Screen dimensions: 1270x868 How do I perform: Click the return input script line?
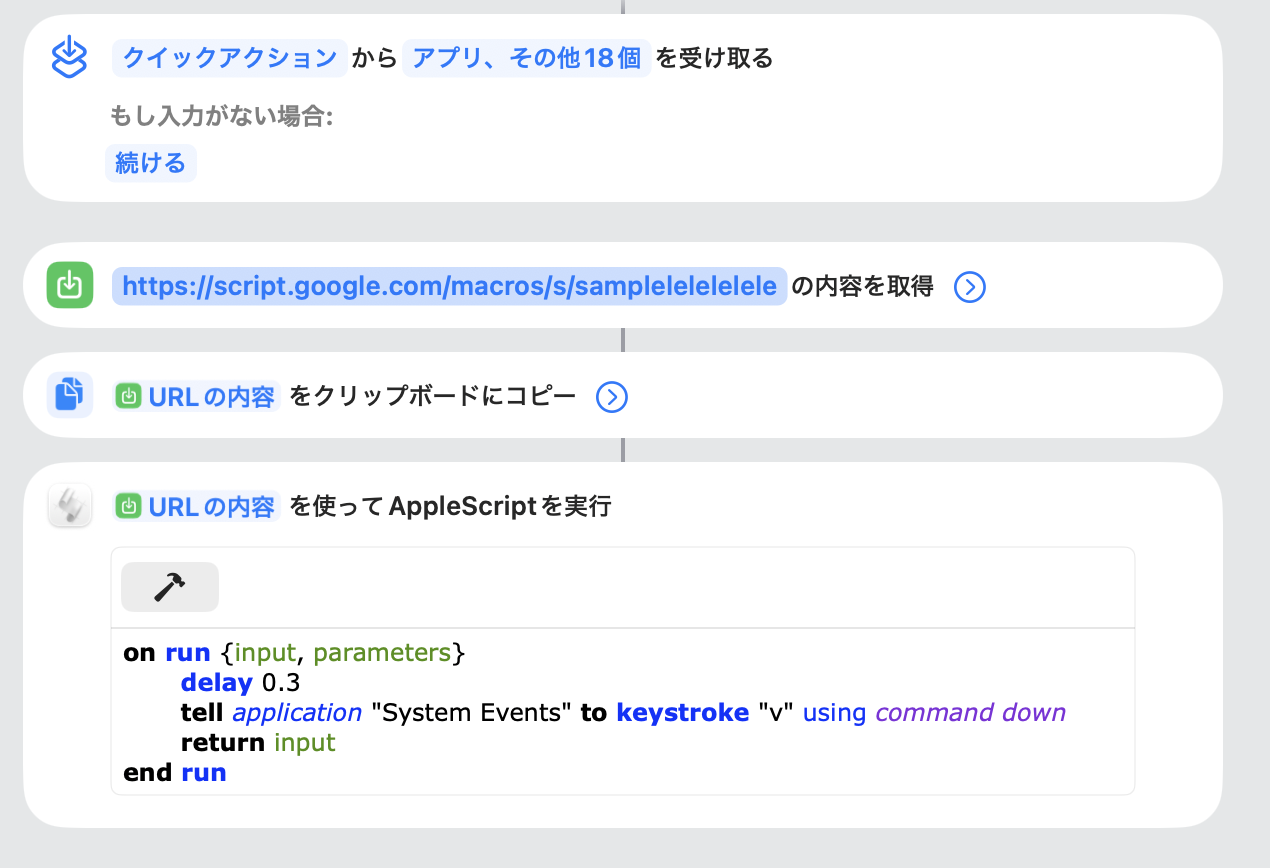click(x=258, y=743)
